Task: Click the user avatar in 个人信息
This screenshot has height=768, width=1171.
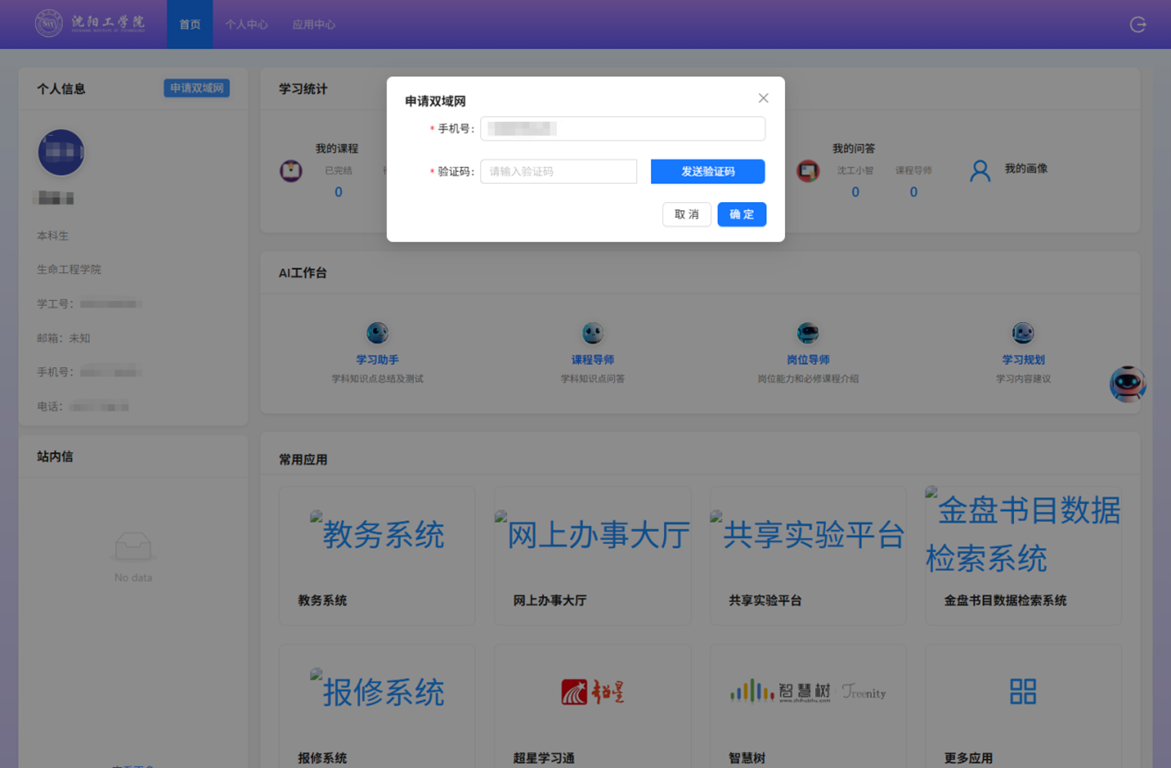Action: click(61, 153)
